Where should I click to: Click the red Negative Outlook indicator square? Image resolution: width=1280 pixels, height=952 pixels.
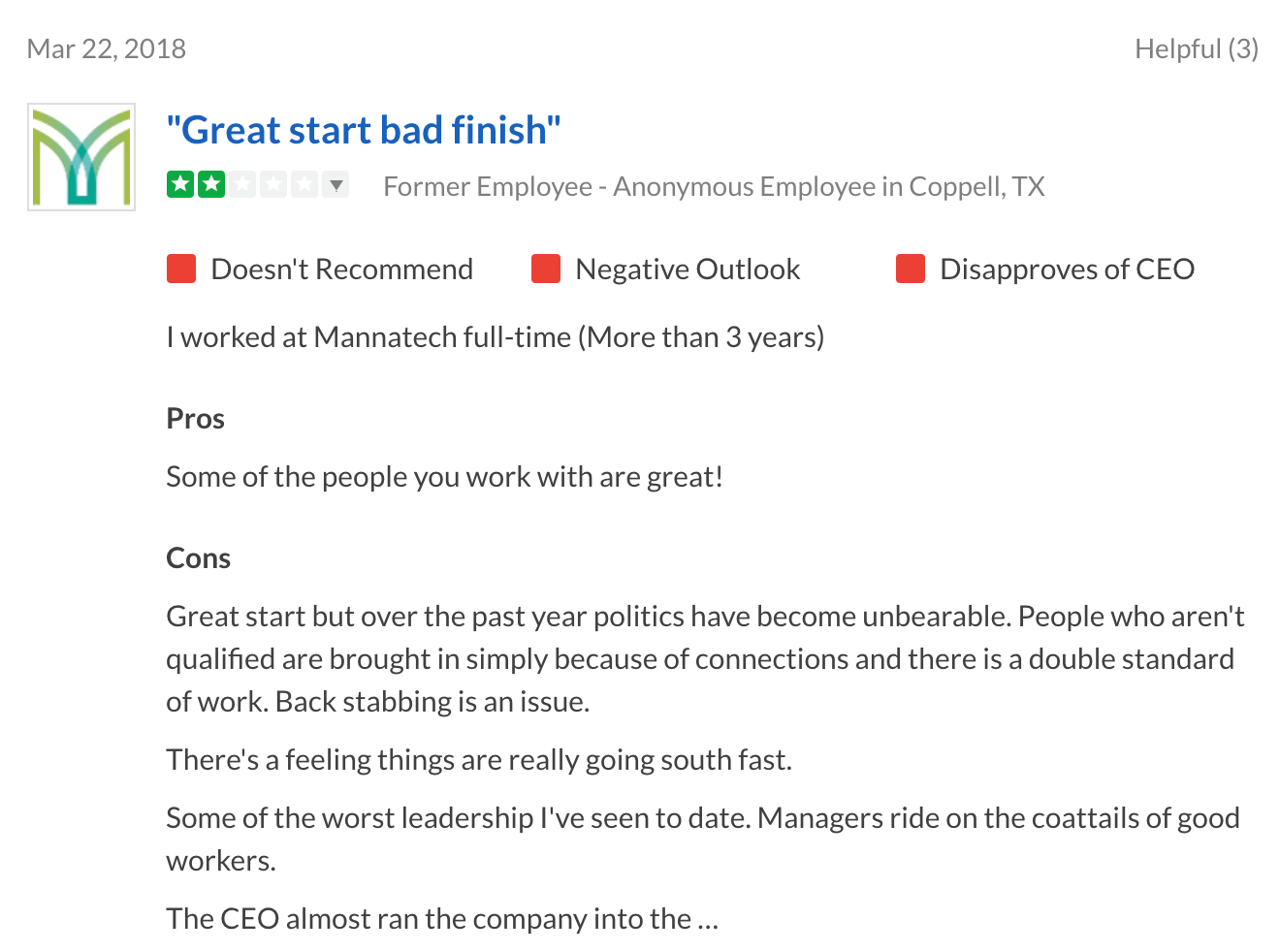tap(546, 269)
